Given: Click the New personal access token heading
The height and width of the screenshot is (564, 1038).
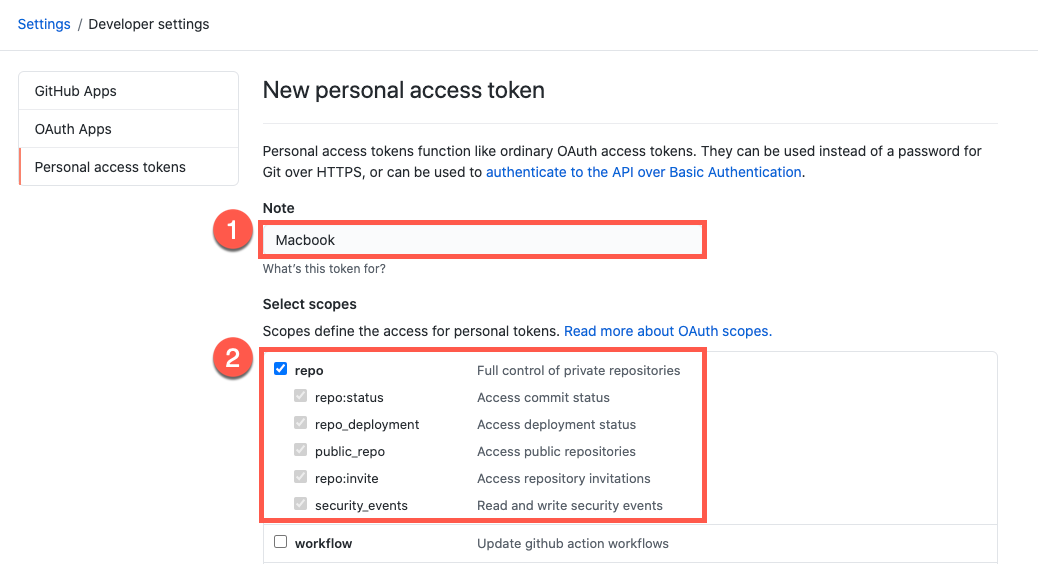Looking at the screenshot, I should pyautogui.click(x=403, y=91).
